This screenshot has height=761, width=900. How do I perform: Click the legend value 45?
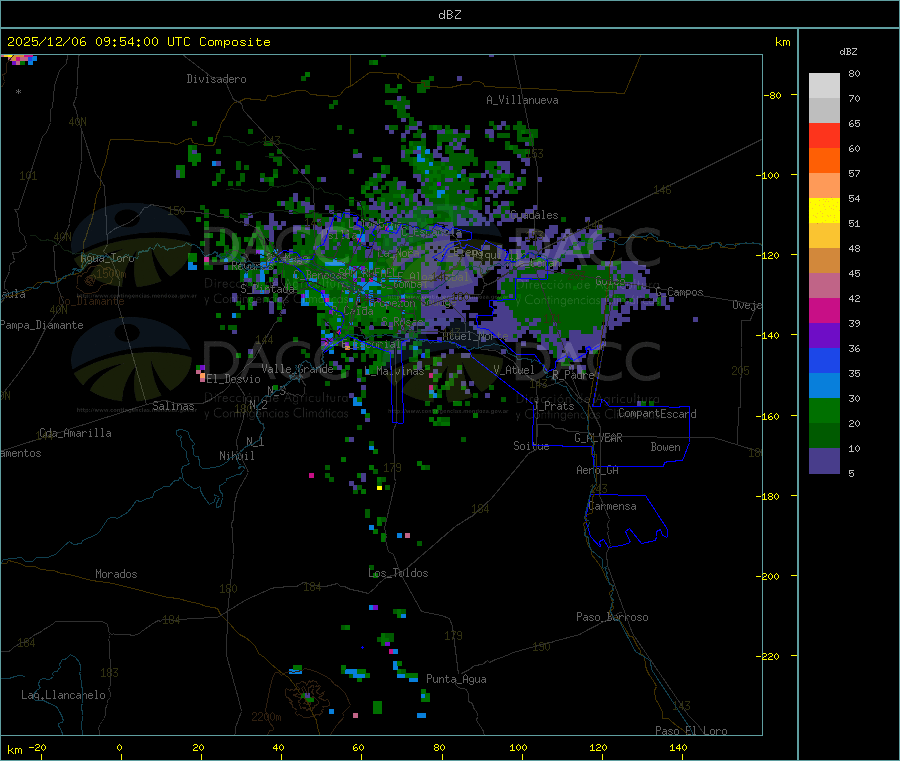[x=854, y=274]
